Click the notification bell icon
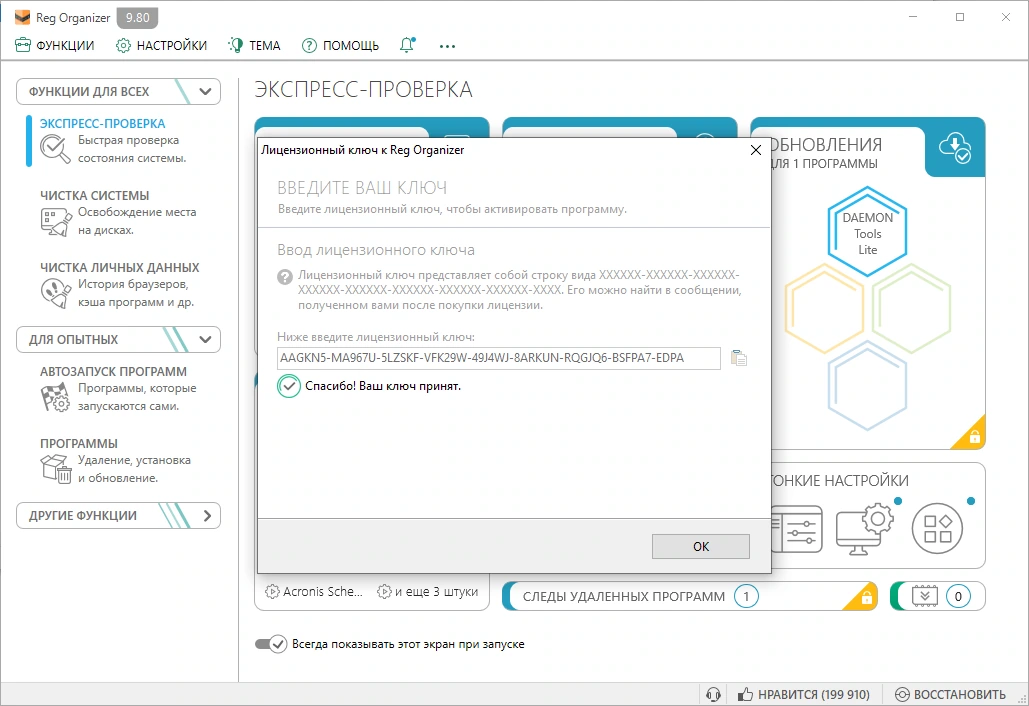This screenshot has width=1029, height=706. [x=407, y=45]
